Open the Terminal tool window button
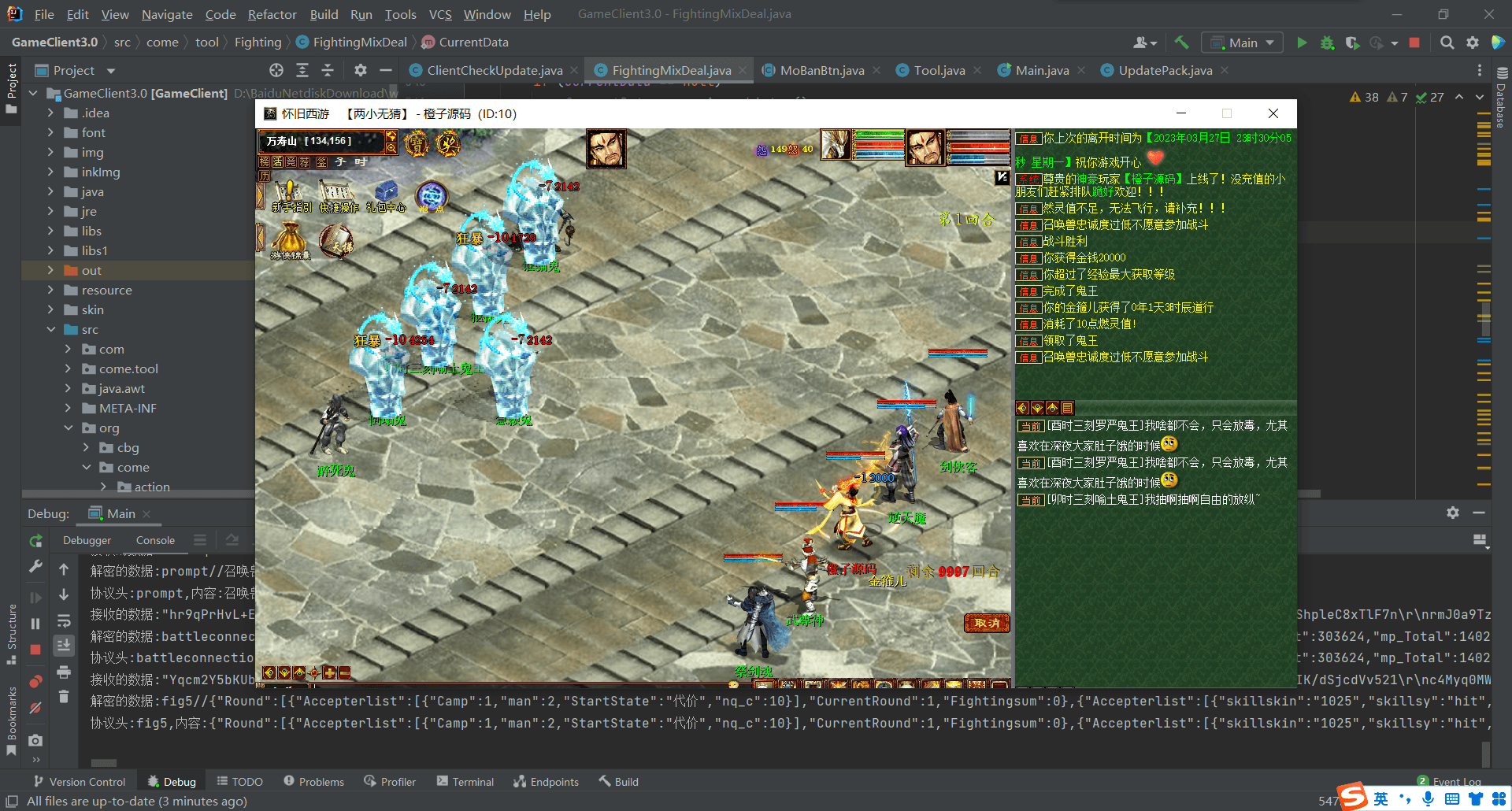Image resolution: width=1512 pixels, height=811 pixels. coord(465,782)
